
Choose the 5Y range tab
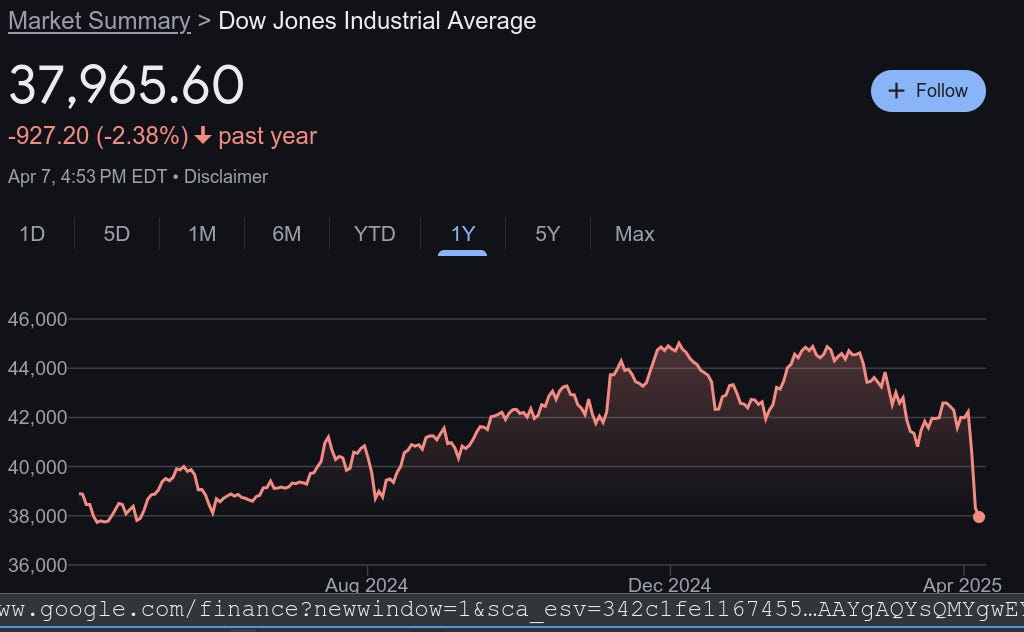click(548, 234)
